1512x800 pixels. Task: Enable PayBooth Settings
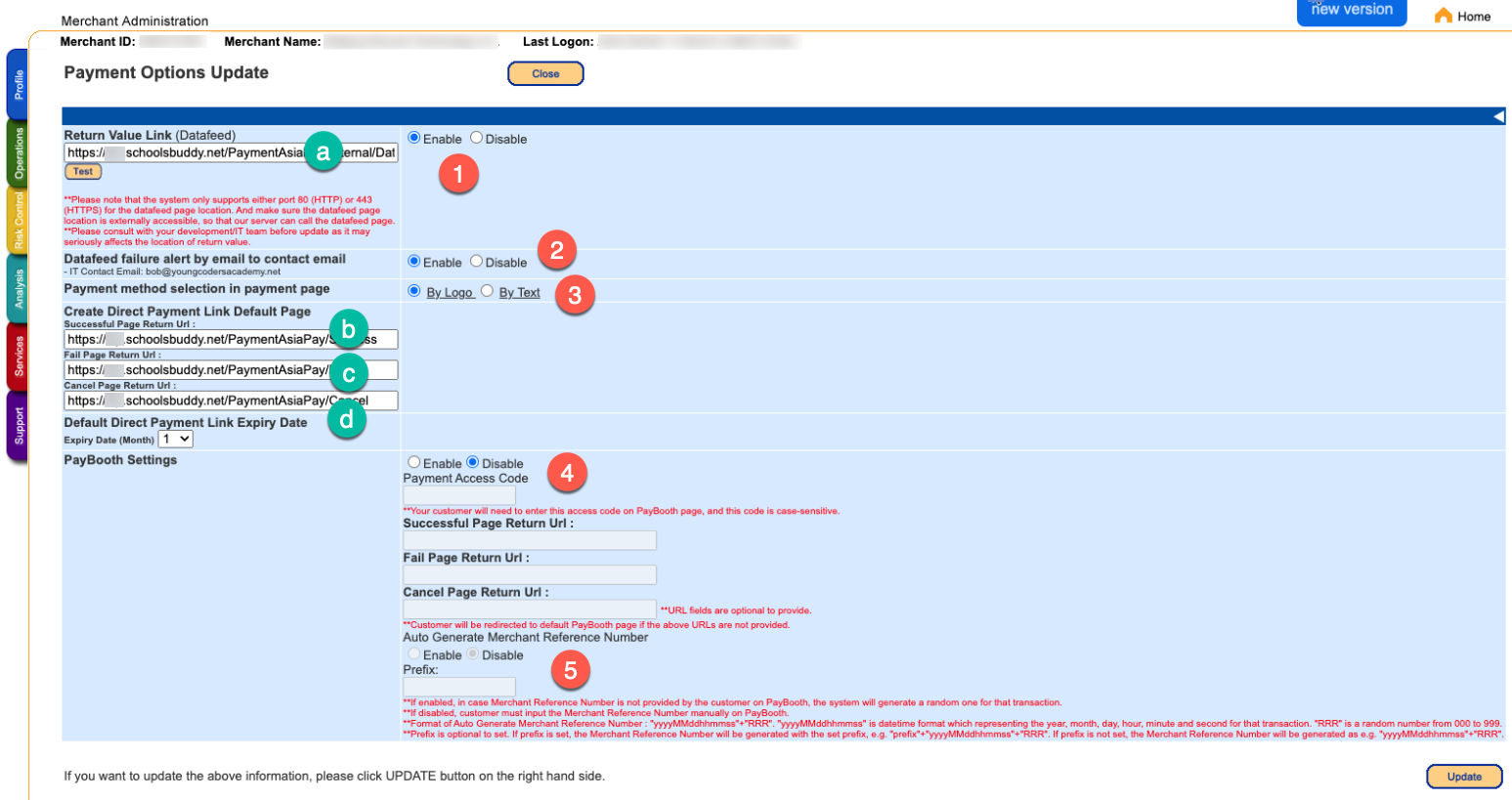[414, 462]
